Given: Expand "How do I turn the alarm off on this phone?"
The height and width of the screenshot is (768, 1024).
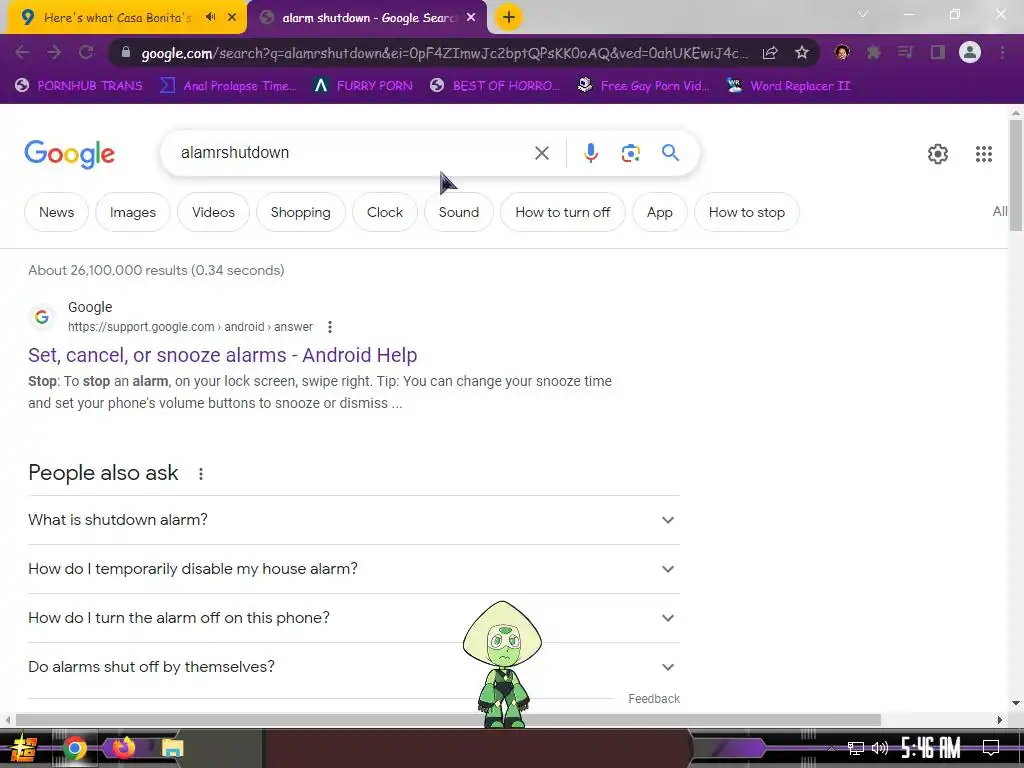Looking at the screenshot, I should [354, 618].
